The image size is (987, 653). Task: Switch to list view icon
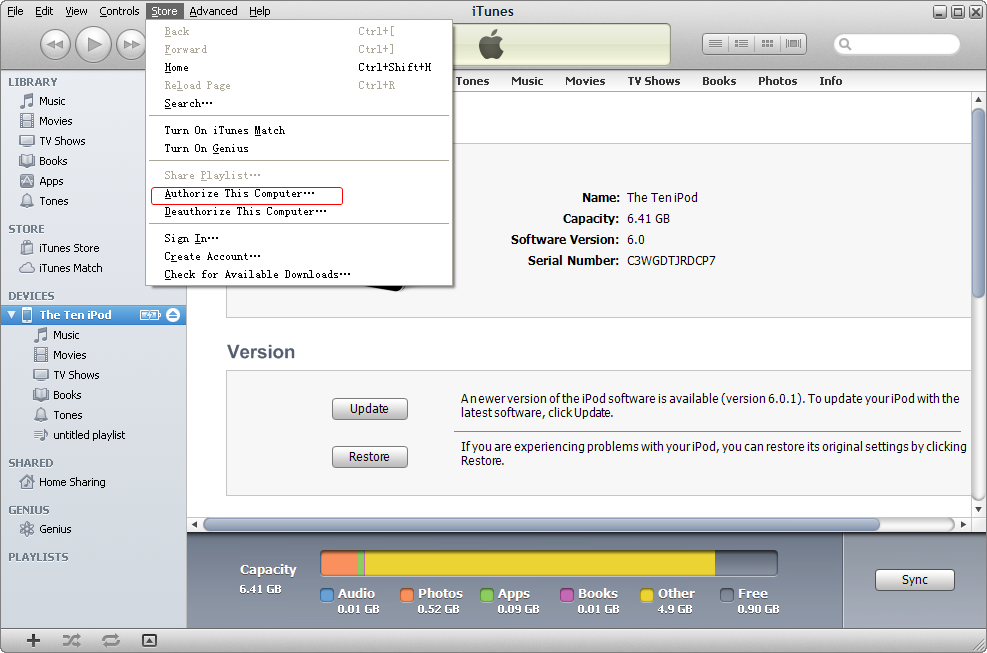(715, 43)
